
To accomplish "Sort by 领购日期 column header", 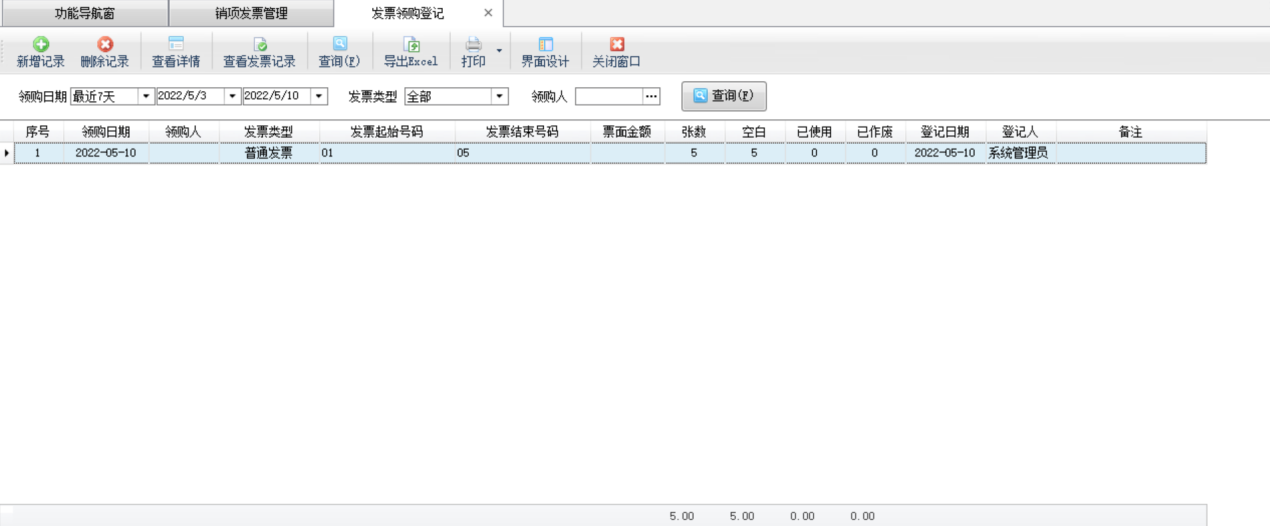I will (x=106, y=132).
